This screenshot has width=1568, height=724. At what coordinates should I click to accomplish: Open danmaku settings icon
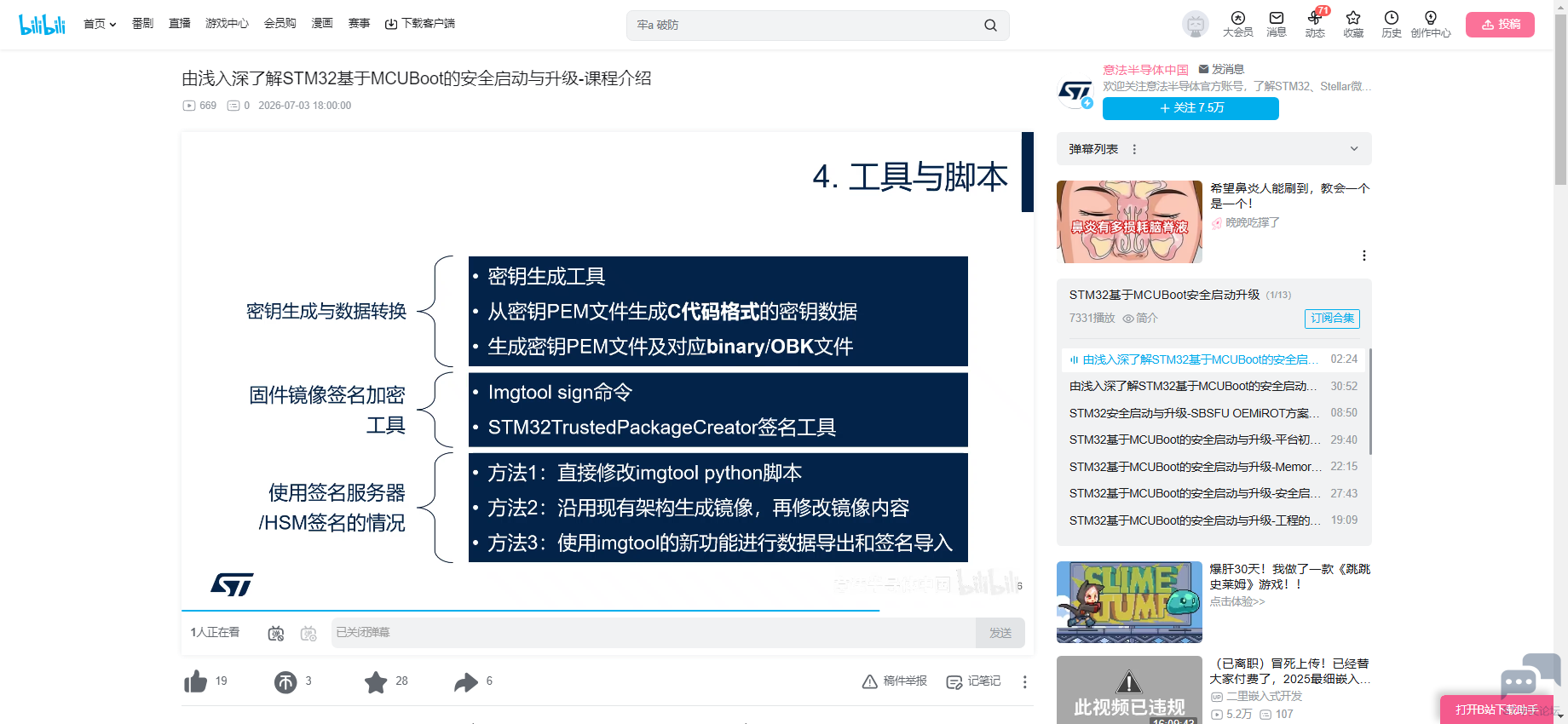(x=308, y=633)
